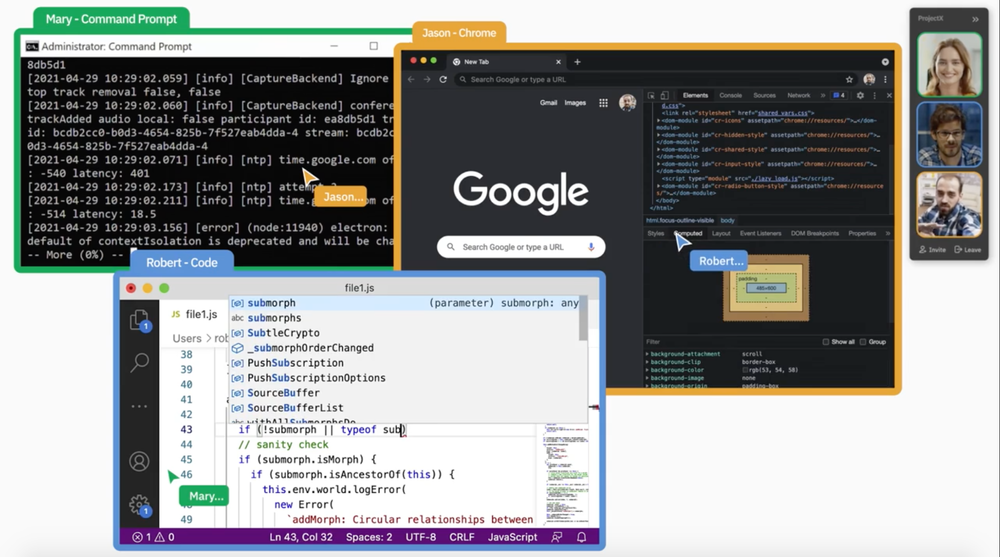Viewport: 1000px width, 557px height.
Task: Click the notifications bell in VS Code status bar
Action: (581, 537)
